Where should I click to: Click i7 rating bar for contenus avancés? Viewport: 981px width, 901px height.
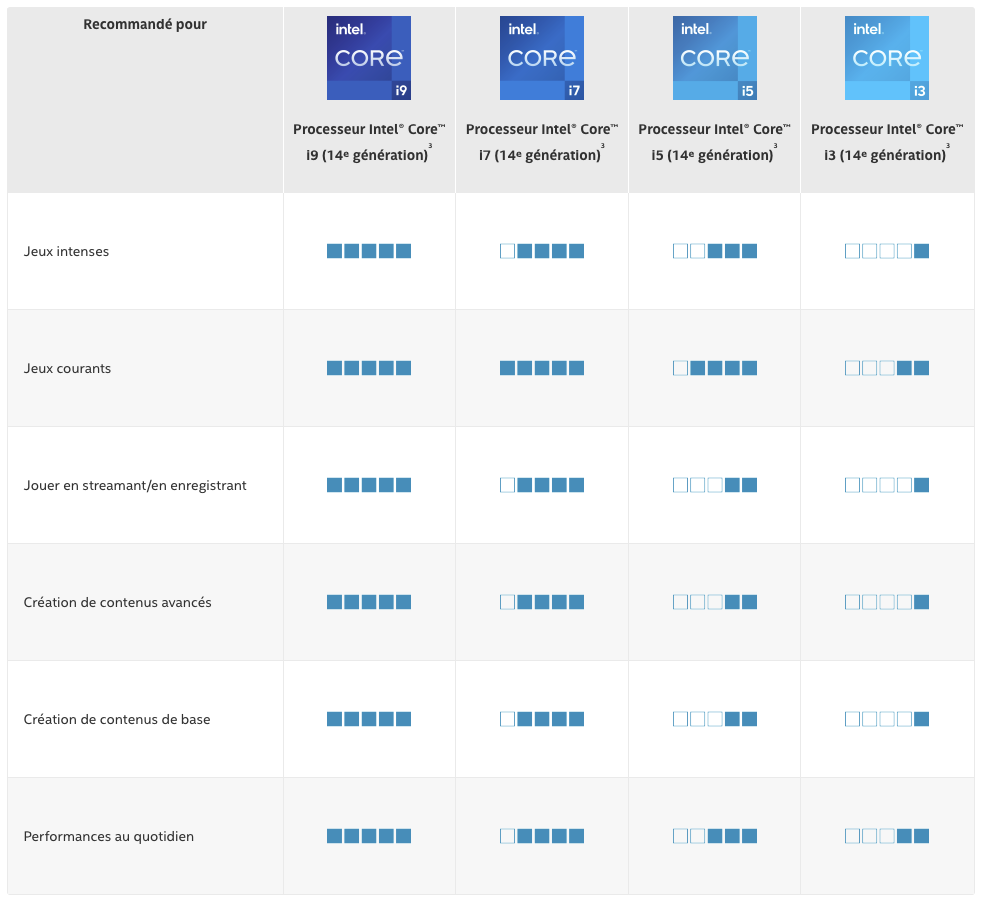click(x=542, y=602)
